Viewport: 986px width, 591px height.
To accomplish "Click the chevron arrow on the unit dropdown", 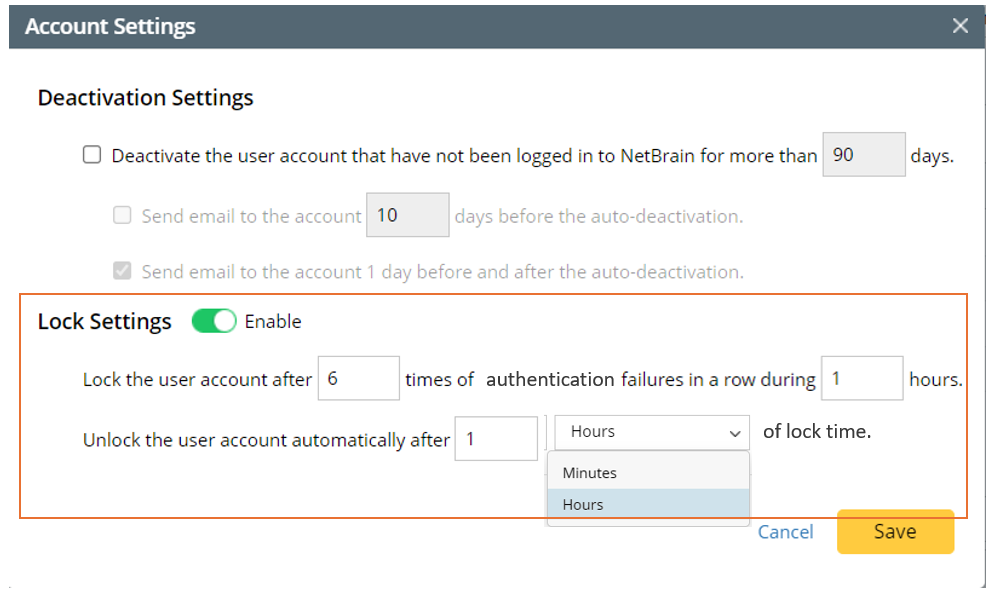I will click(x=735, y=433).
